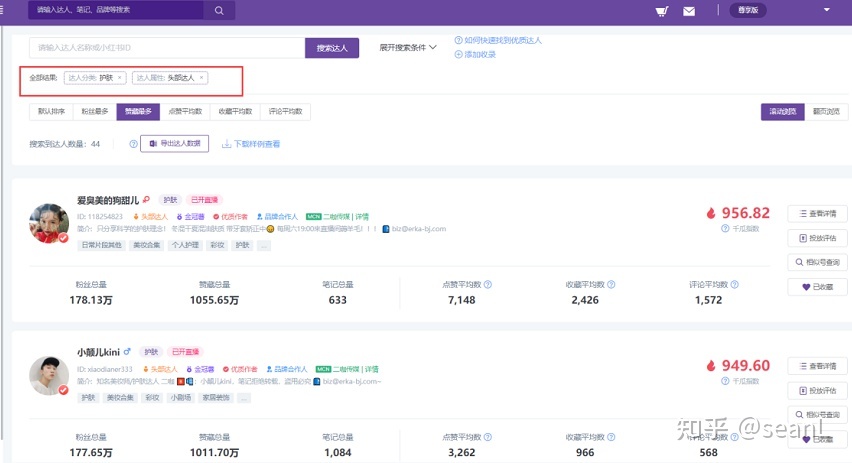
Task: Sort by 粉丝最多 tab
Action: [95, 112]
